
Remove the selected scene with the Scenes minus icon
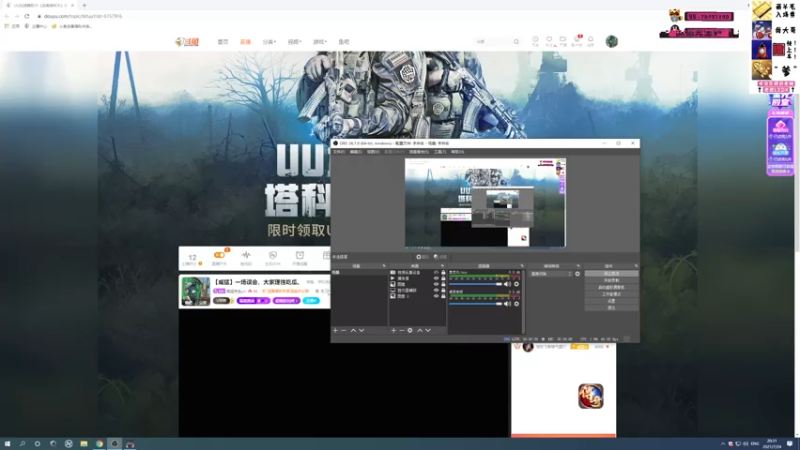pos(343,331)
